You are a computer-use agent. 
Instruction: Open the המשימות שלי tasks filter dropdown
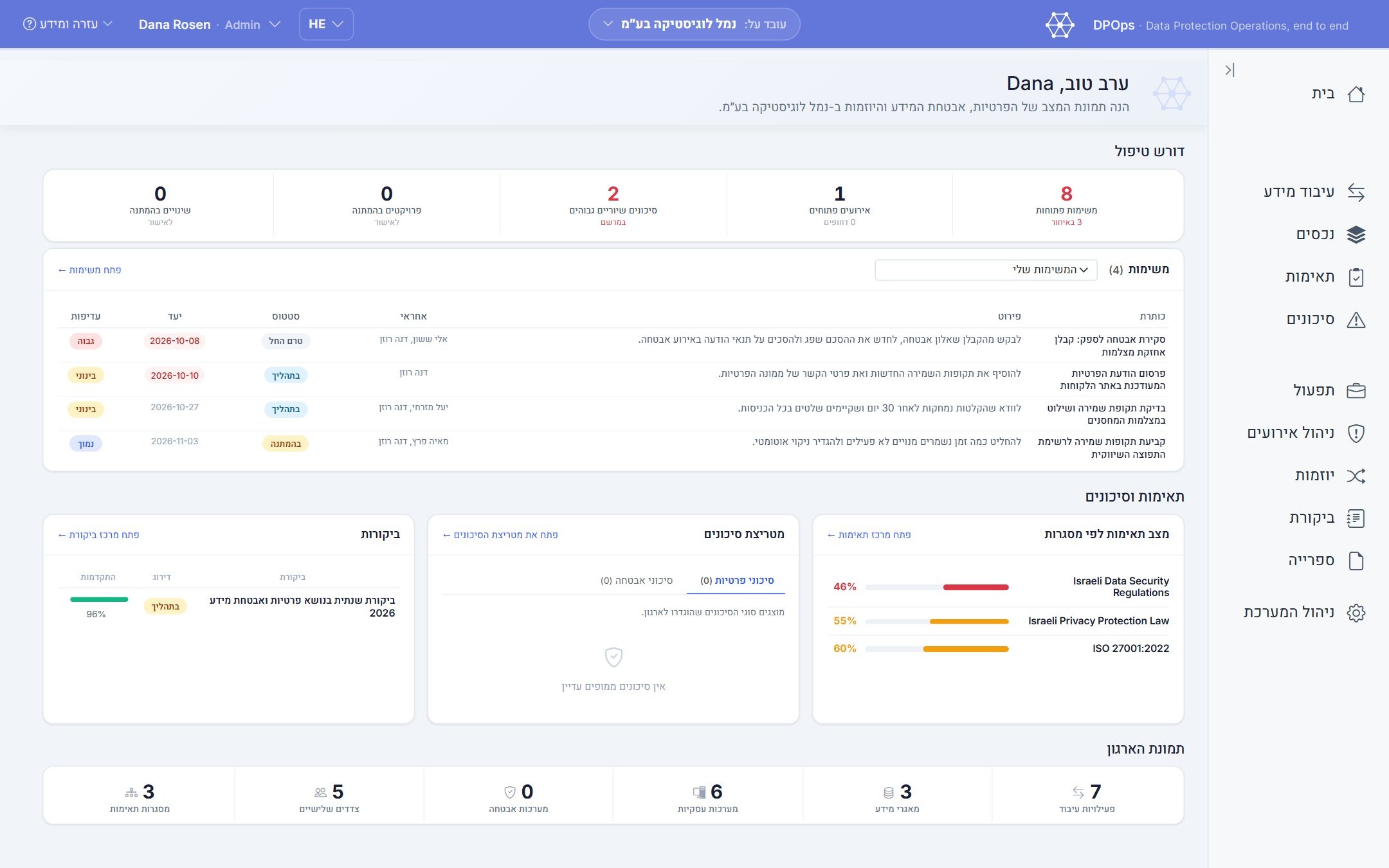click(986, 269)
